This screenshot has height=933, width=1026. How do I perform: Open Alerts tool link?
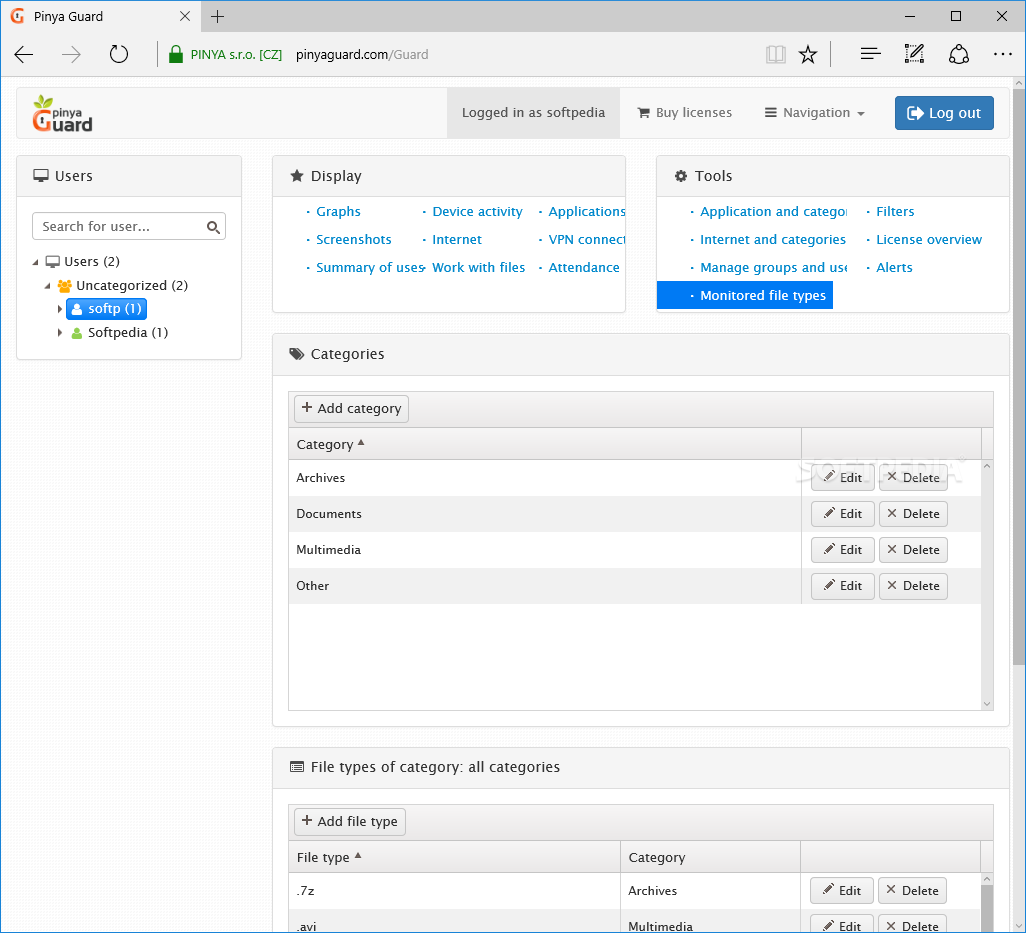click(x=894, y=268)
